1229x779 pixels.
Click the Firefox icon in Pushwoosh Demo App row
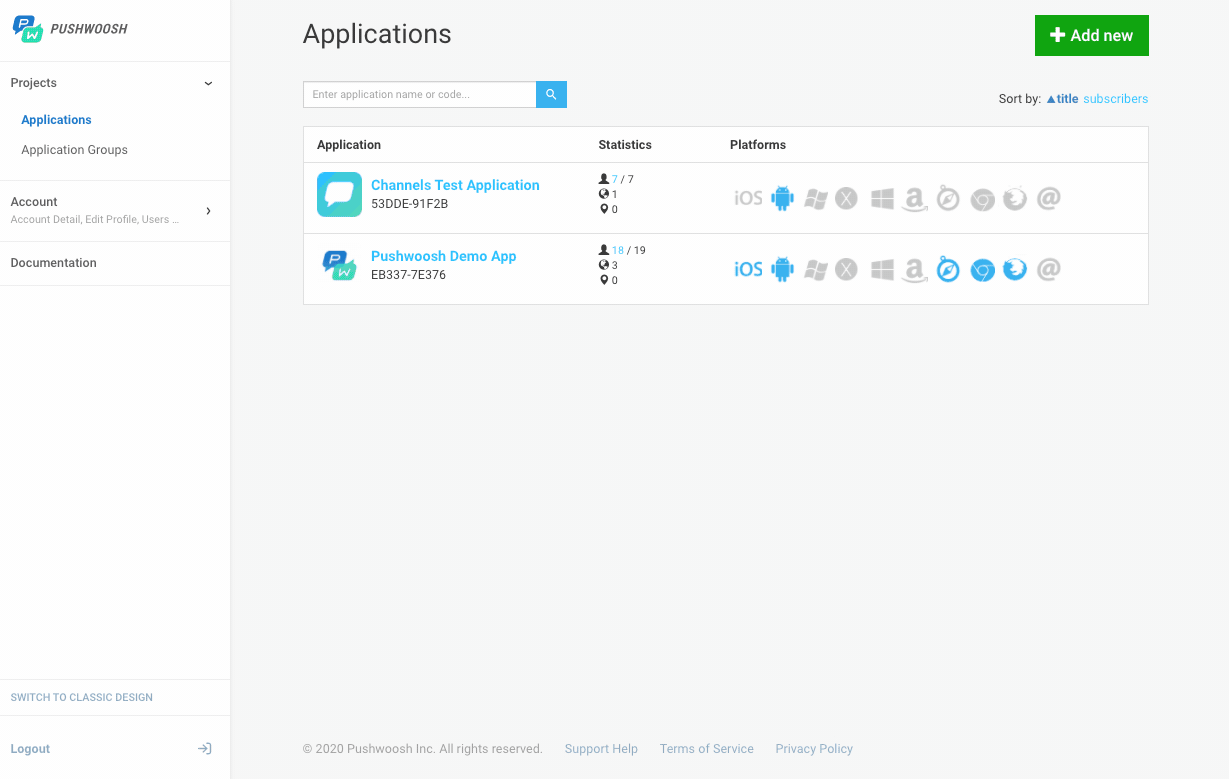tap(1015, 269)
